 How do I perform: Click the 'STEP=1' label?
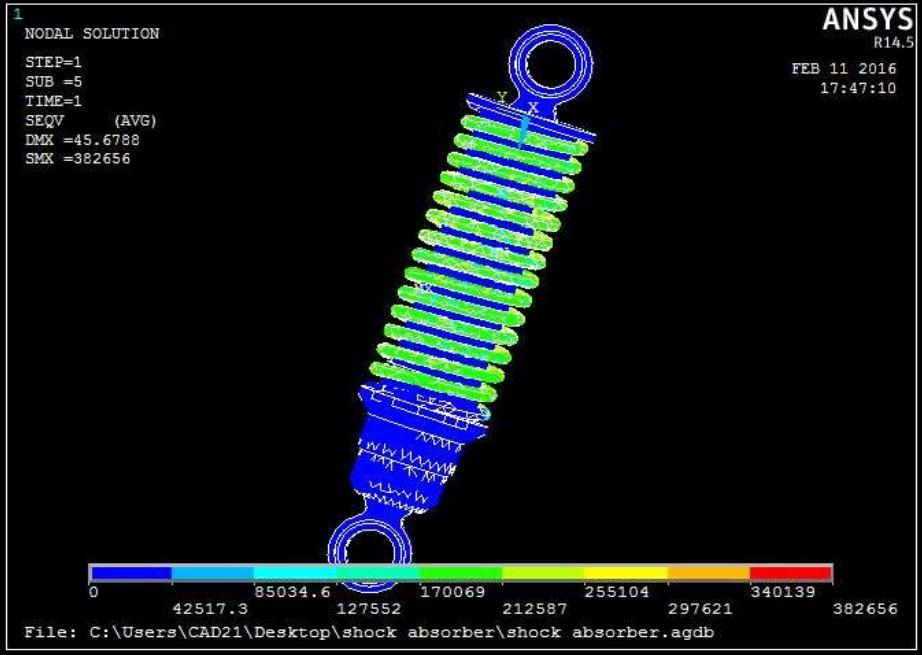(53, 62)
